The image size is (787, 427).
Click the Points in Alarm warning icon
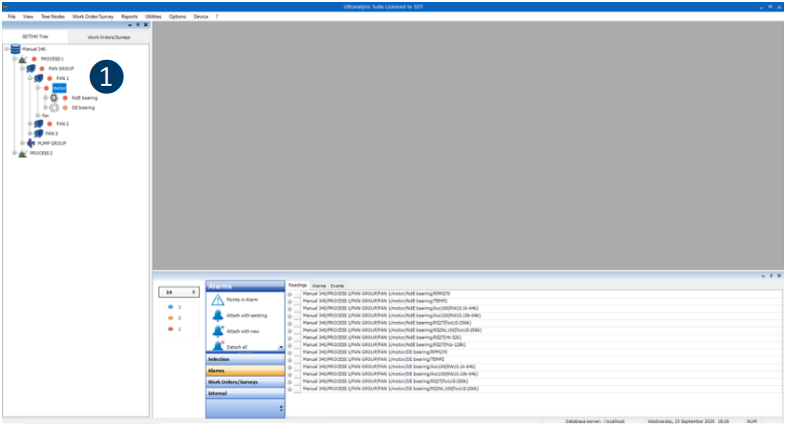click(217, 300)
